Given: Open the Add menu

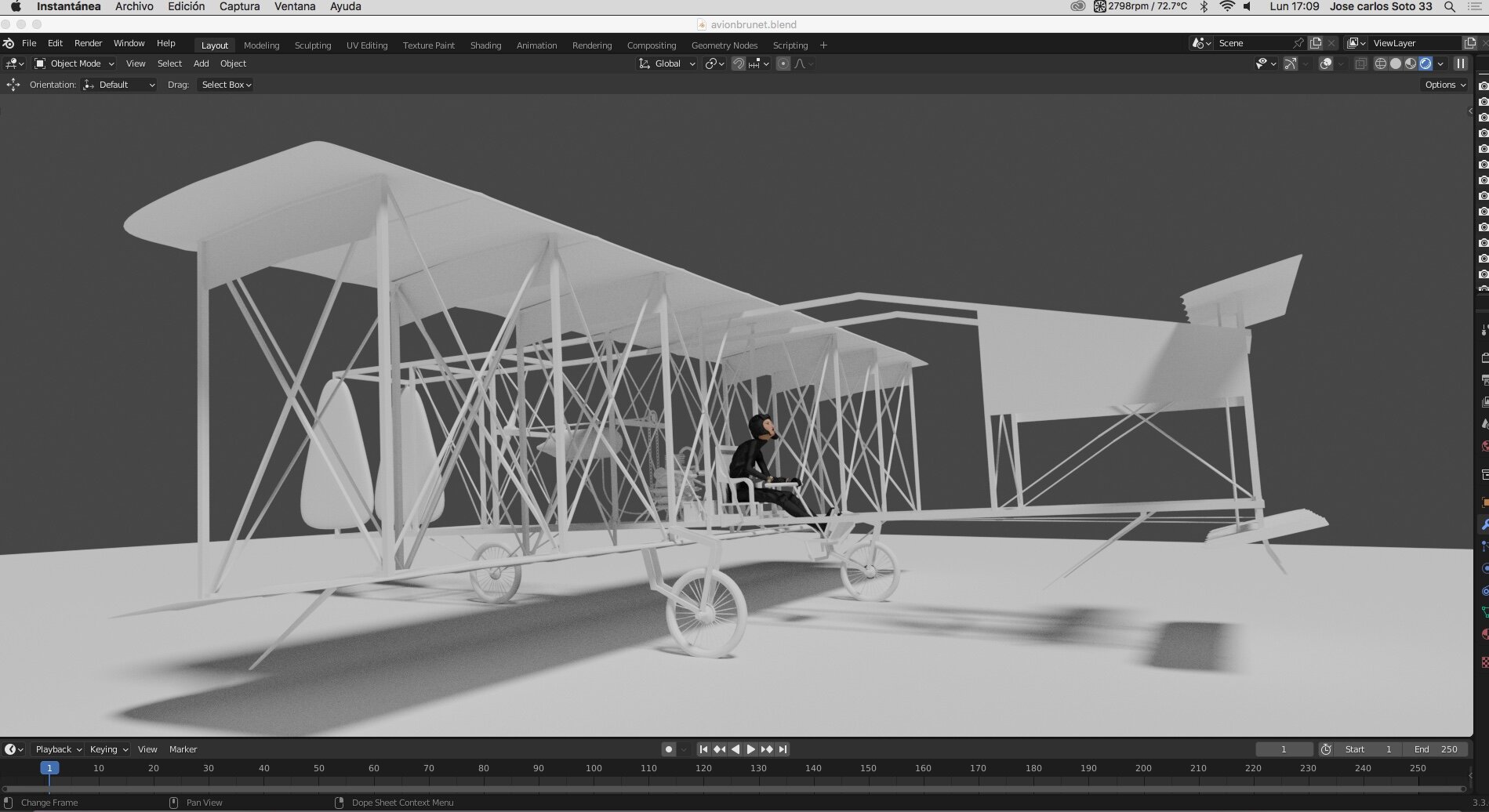Looking at the screenshot, I should click(202, 63).
